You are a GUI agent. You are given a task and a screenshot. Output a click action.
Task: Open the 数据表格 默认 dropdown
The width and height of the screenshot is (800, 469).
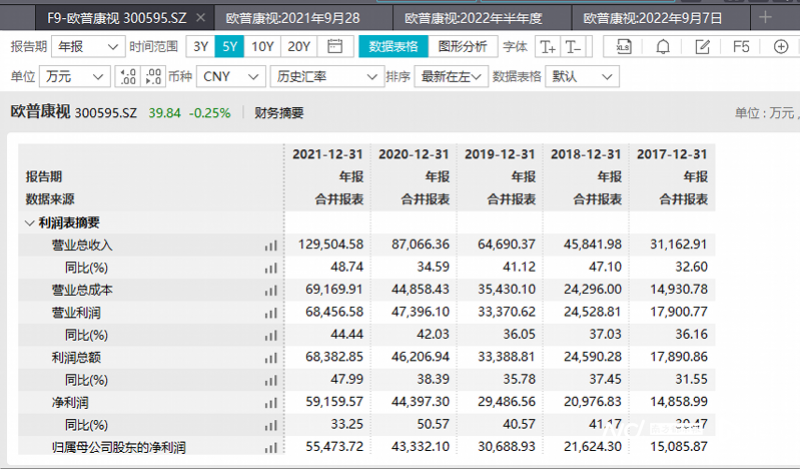582,77
